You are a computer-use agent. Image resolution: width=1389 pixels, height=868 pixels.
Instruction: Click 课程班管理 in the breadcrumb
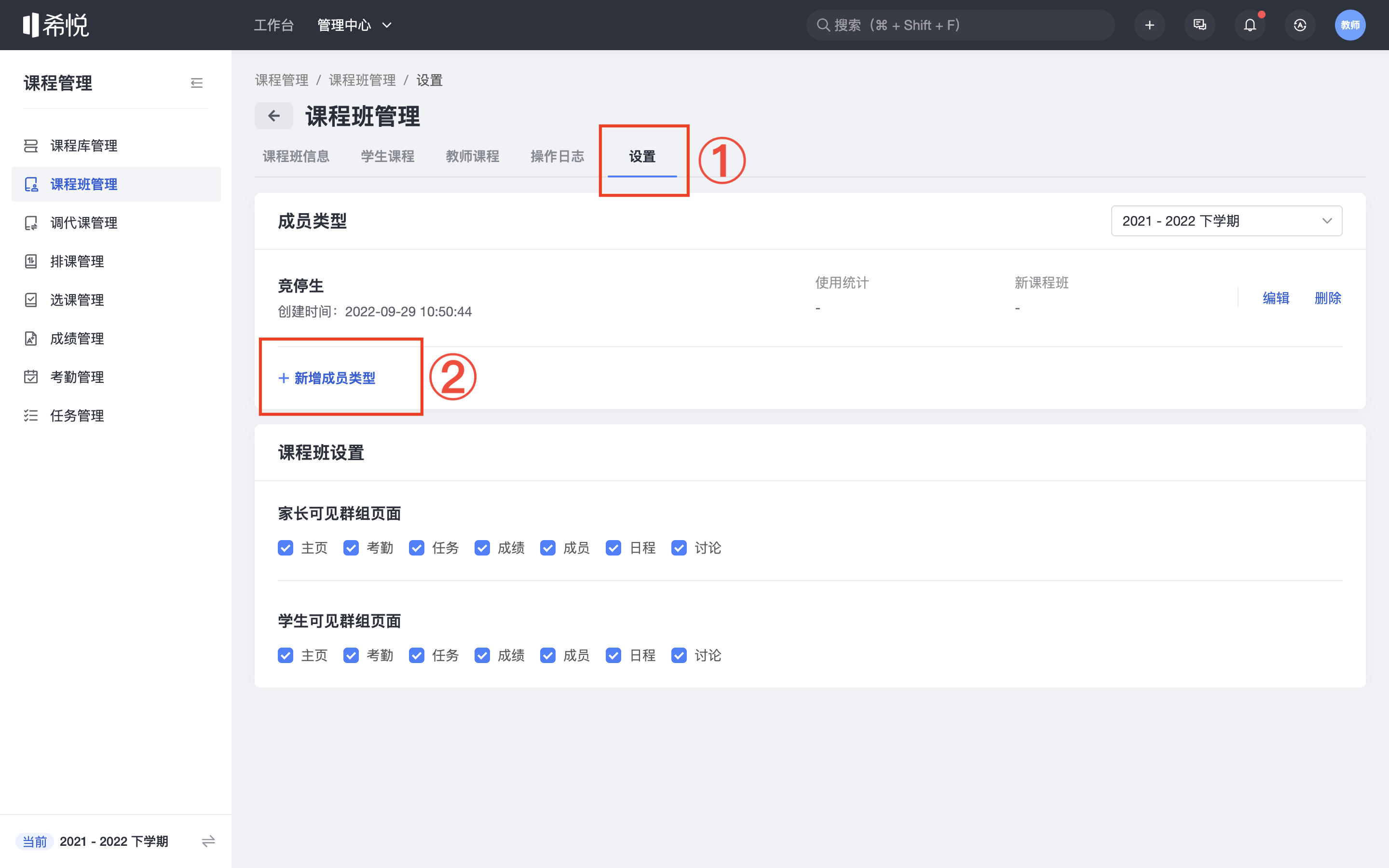tap(362, 81)
